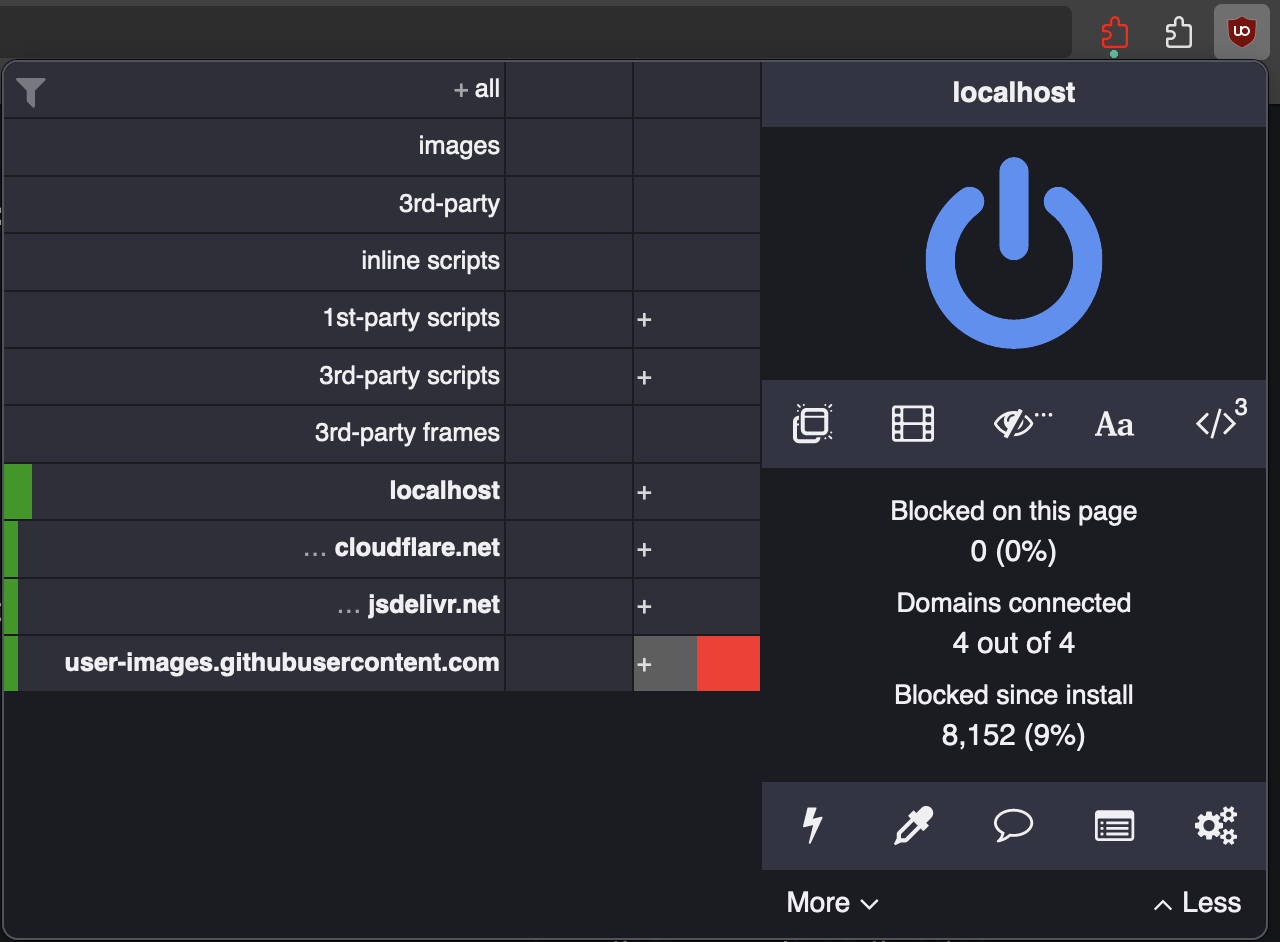
Task: Toggle uBlock power button for localhost
Action: click(x=1013, y=253)
